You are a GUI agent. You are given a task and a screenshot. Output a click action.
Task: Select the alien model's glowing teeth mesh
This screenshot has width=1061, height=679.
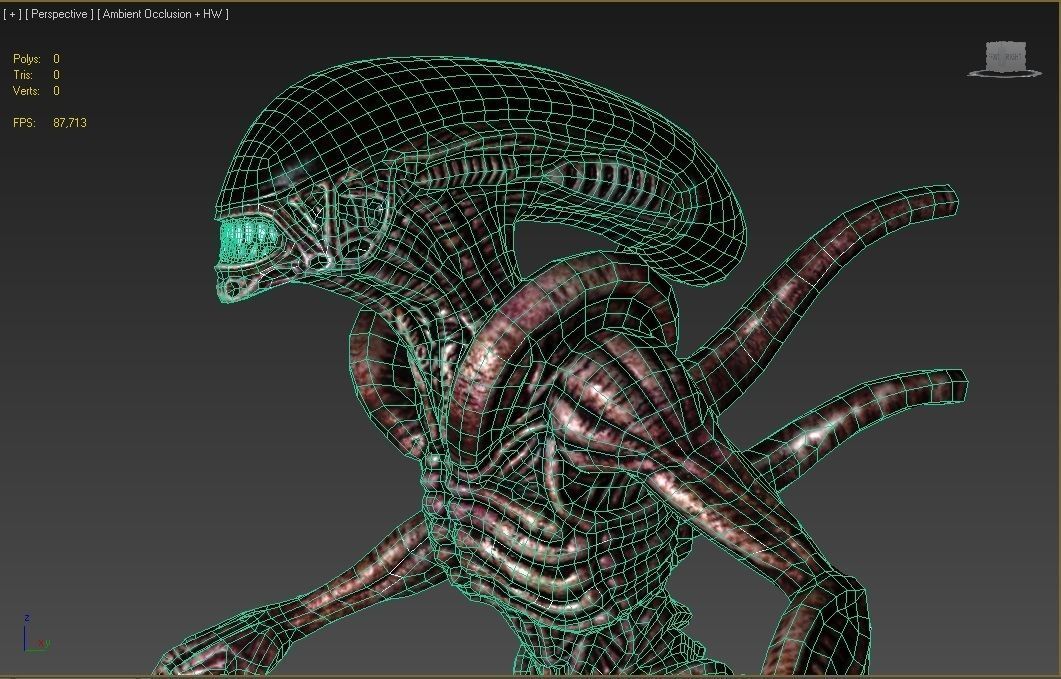click(x=248, y=239)
